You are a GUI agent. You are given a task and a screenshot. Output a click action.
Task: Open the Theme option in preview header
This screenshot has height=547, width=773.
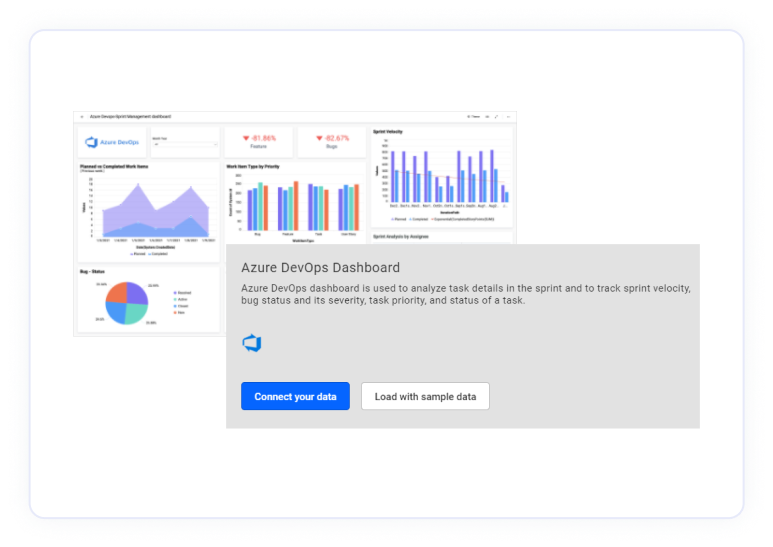[473, 117]
